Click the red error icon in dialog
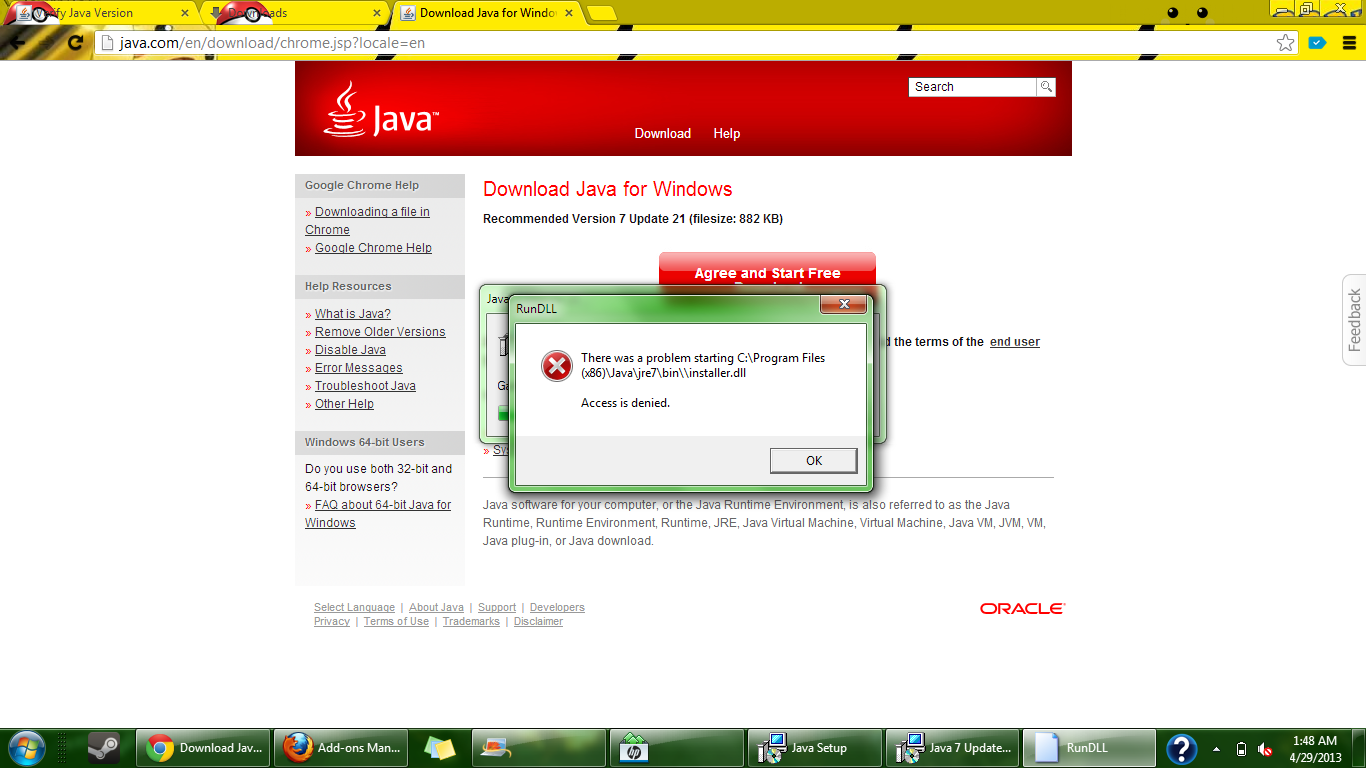1366x768 pixels. pyautogui.click(x=556, y=365)
